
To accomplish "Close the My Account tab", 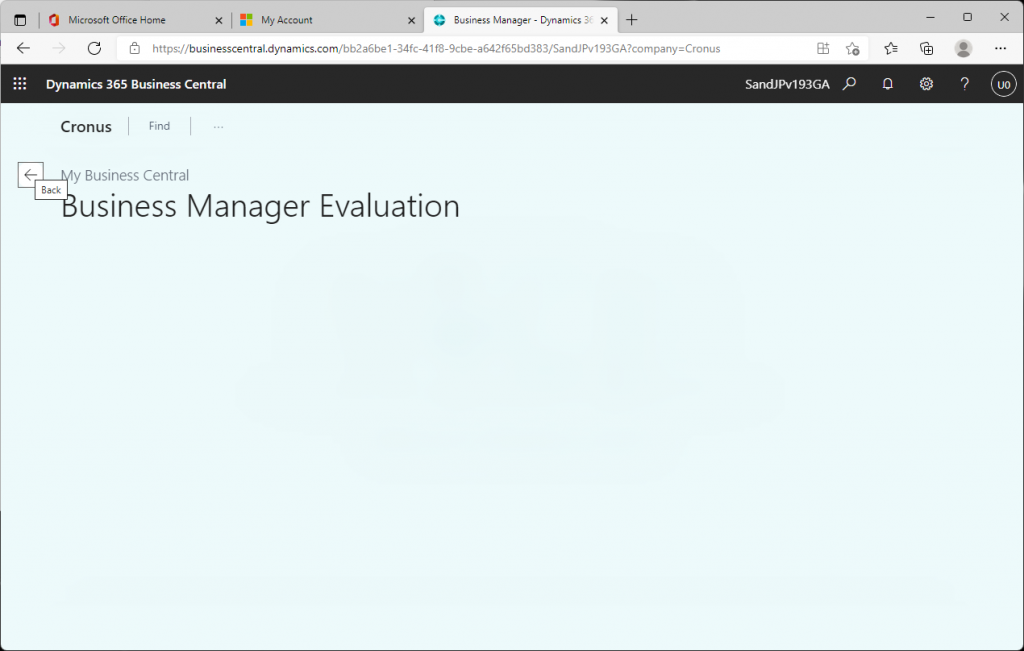I will (x=411, y=20).
